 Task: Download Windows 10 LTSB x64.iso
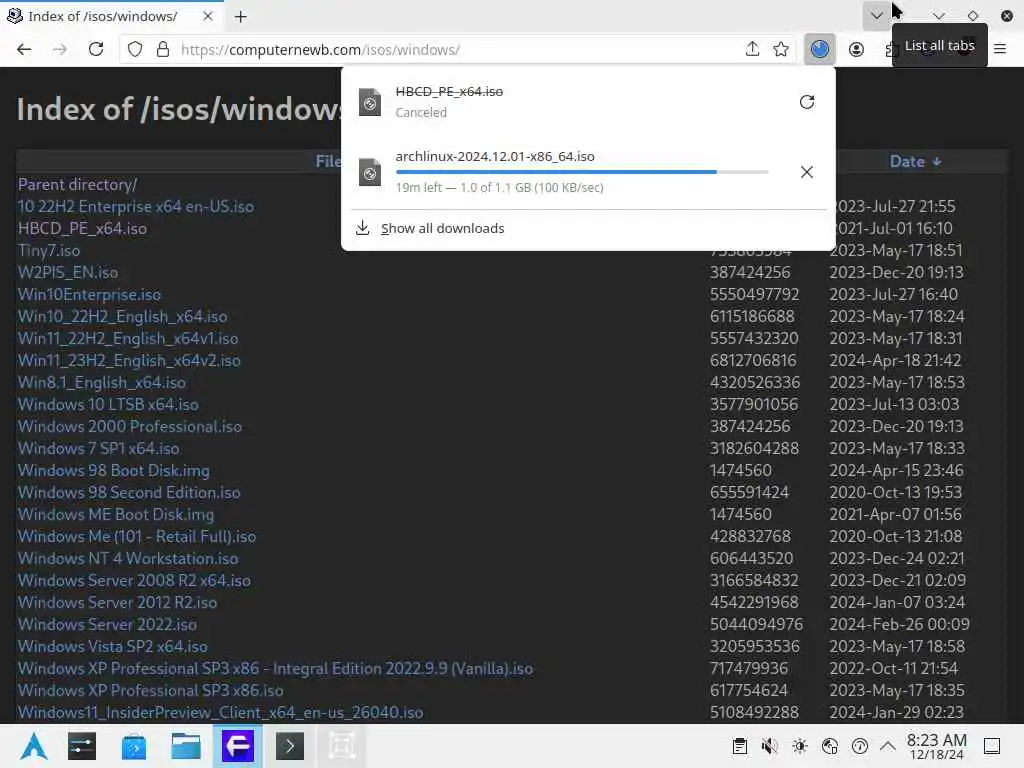pyautogui.click(x=108, y=404)
